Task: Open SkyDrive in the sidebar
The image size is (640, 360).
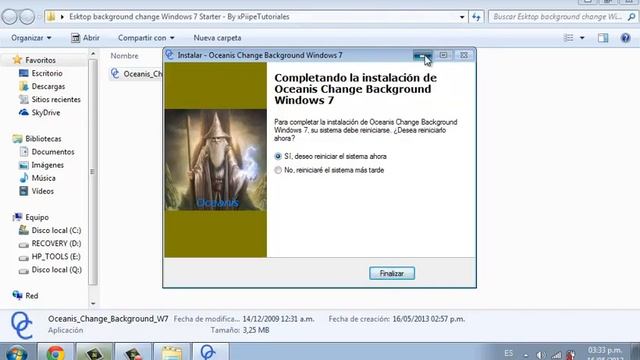Action: click(x=40, y=113)
